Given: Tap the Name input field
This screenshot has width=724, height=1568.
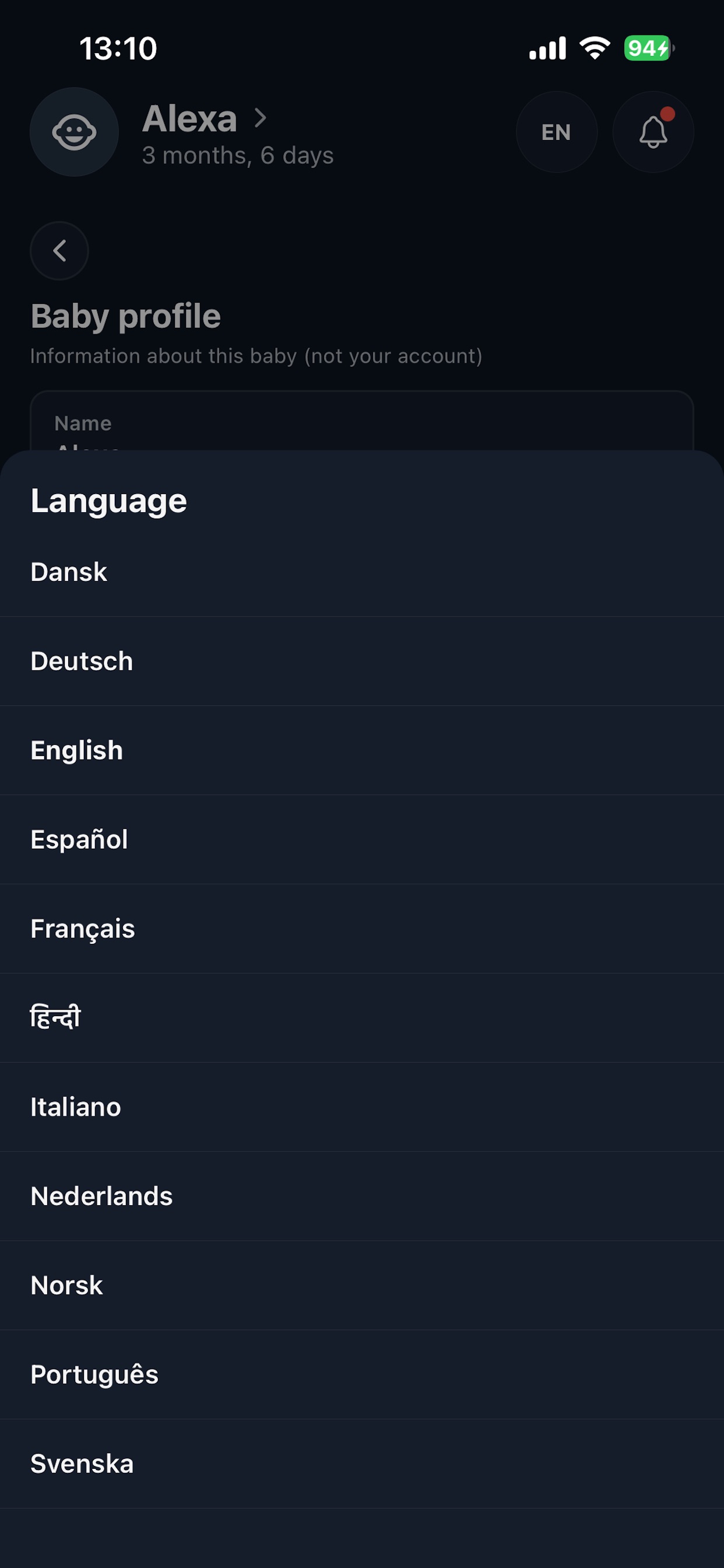Looking at the screenshot, I should click(x=362, y=421).
